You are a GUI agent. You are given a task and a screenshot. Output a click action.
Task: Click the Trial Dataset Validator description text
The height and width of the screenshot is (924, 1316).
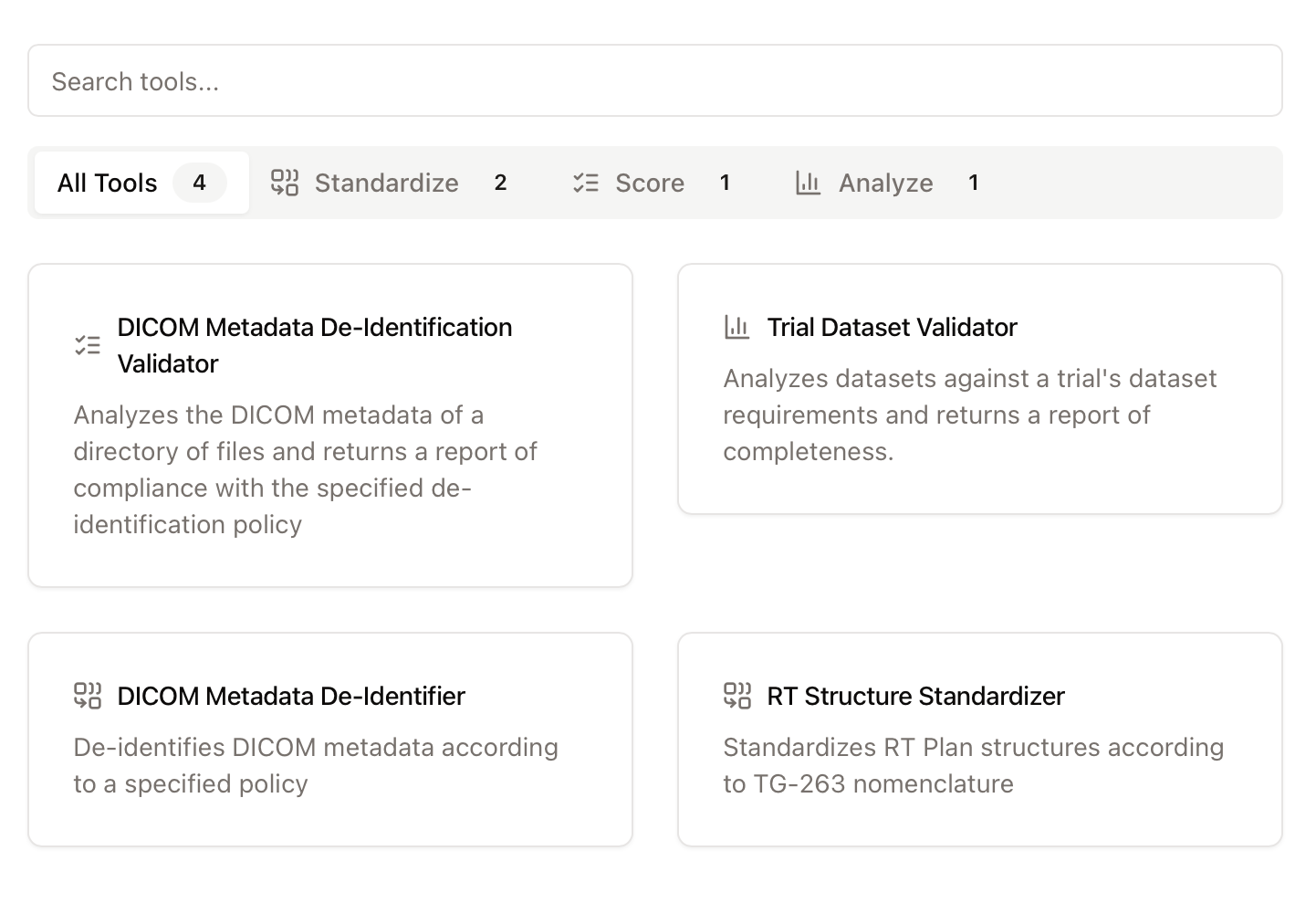pyautogui.click(x=969, y=415)
